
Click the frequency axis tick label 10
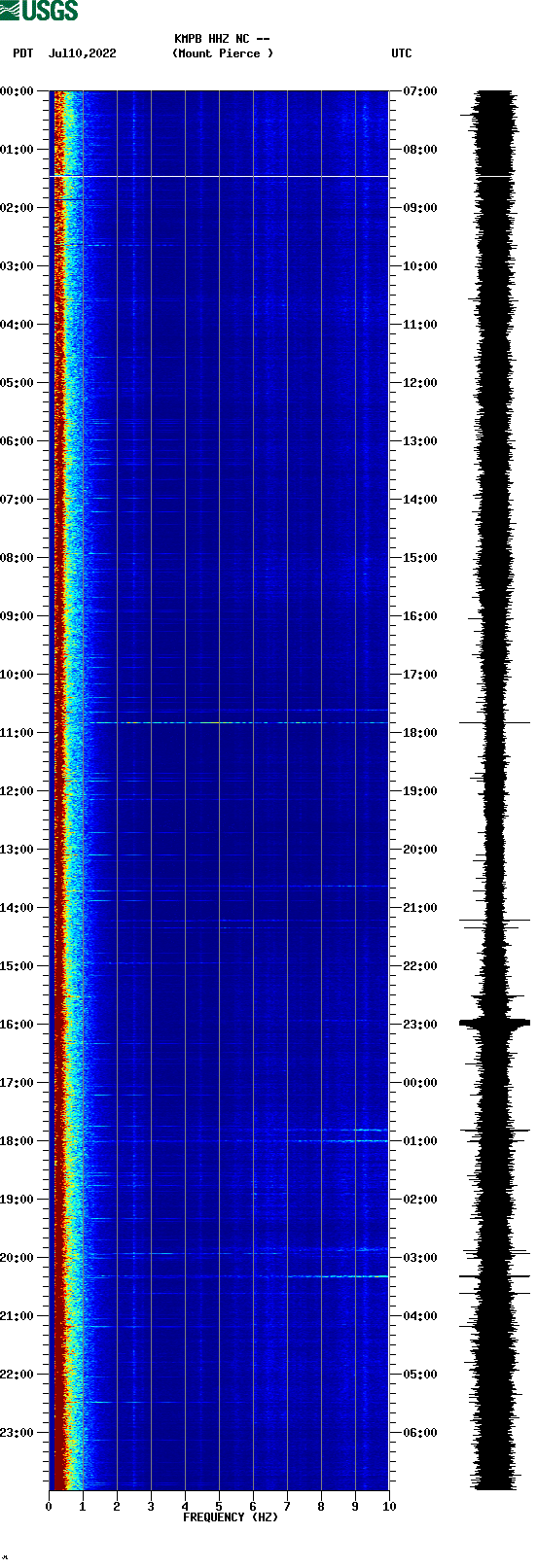(389, 1507)
